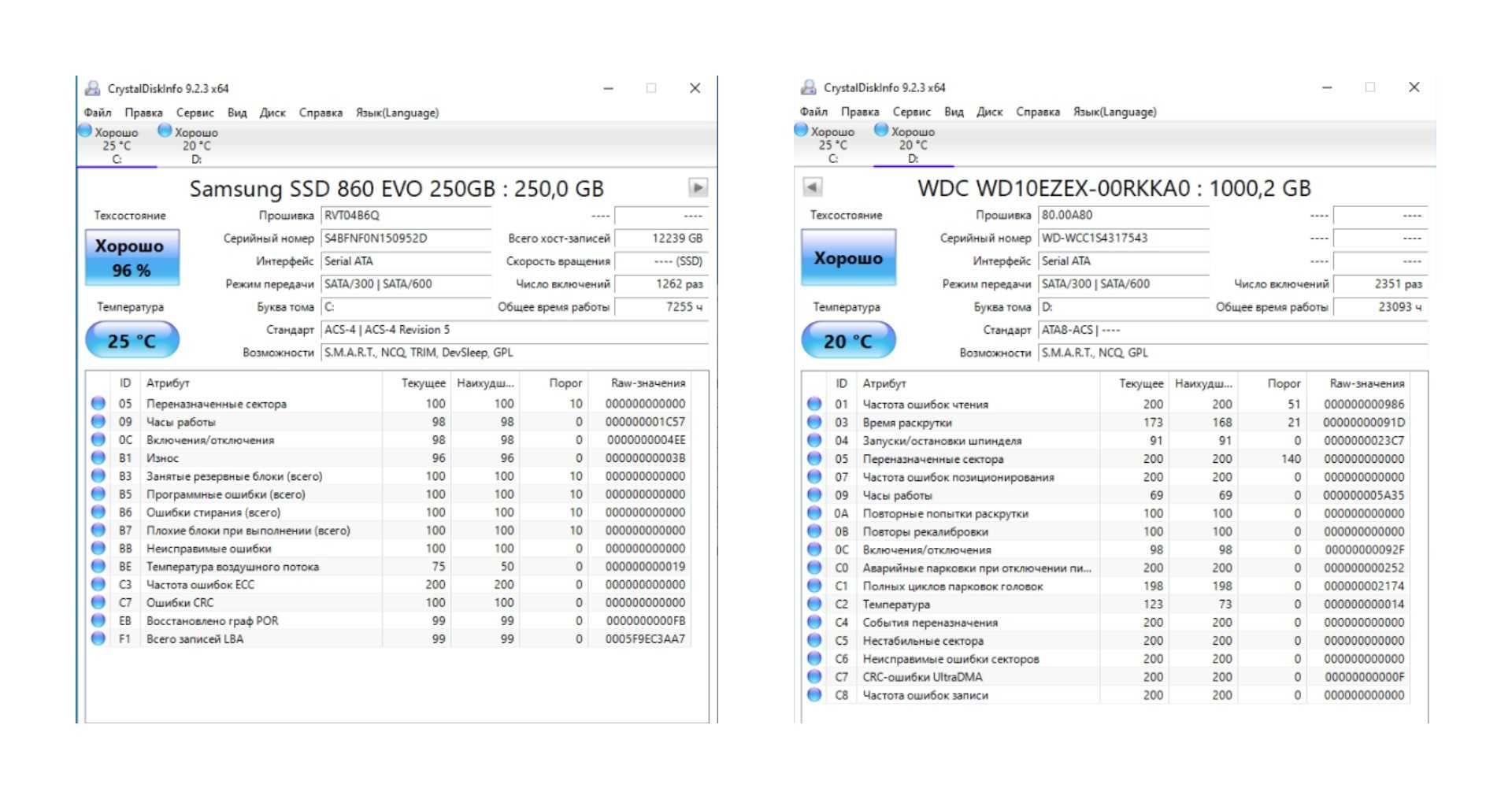
Task: Click status orb for Температура row in WDC window
Action: 814,604
